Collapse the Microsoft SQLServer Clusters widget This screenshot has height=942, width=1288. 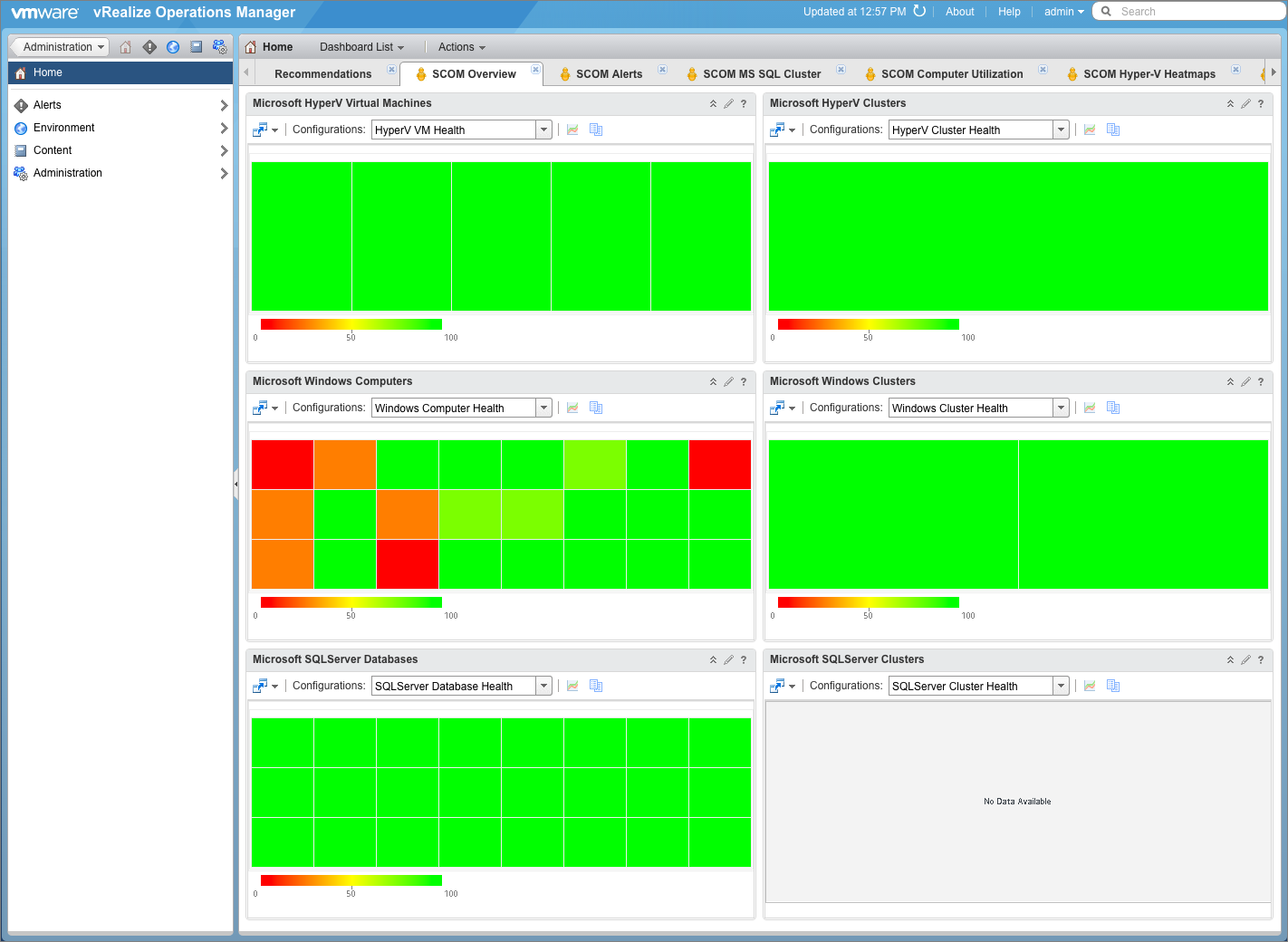1230,660
